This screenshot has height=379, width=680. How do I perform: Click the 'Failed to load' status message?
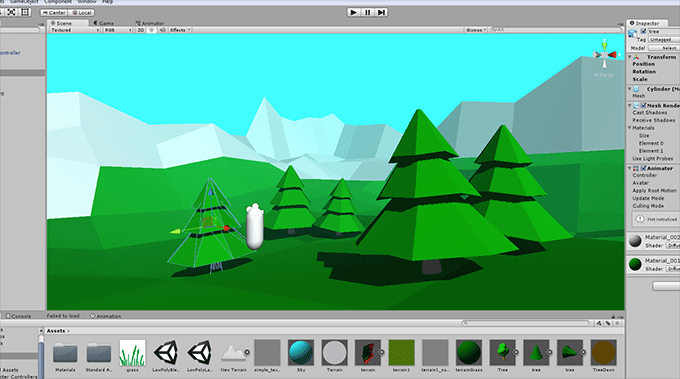[63, 316]
